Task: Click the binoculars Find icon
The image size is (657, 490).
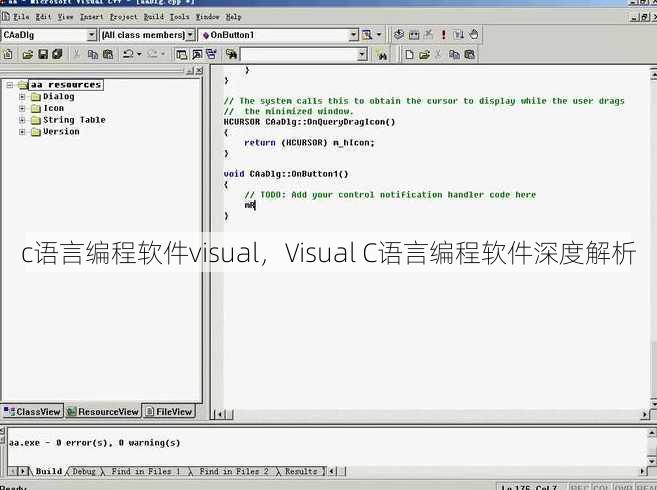Action: click(382, 54)
